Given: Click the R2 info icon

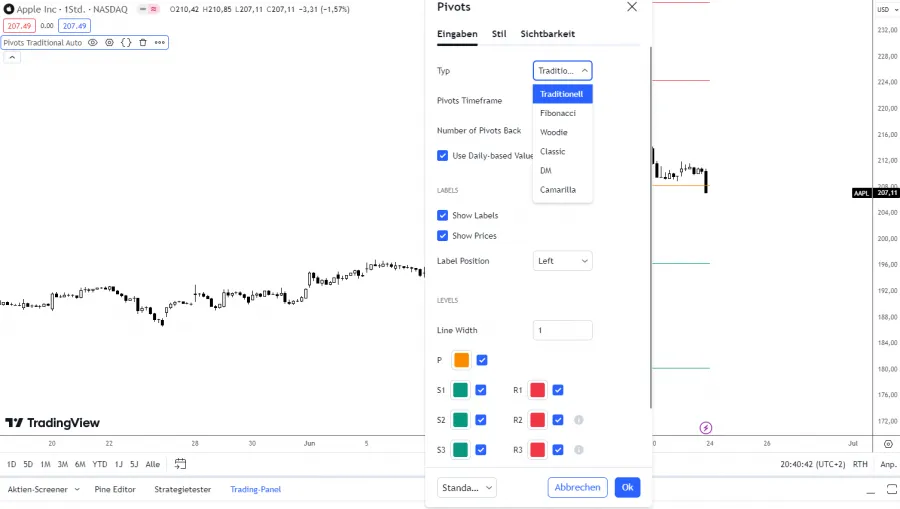Looking at the screenshot, I should click(578, 420).
